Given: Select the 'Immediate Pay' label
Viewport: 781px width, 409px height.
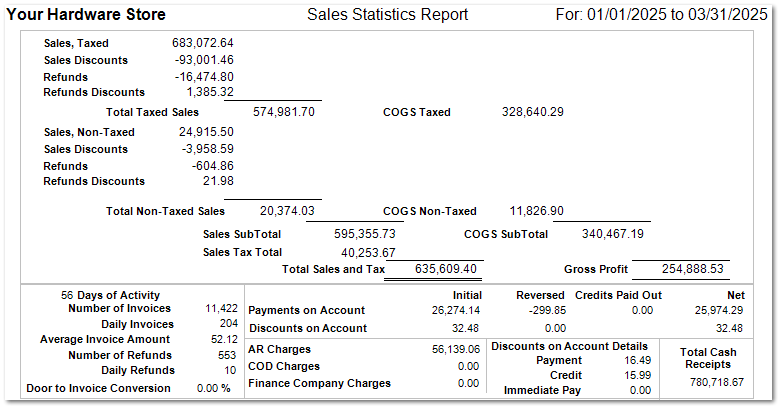Looking at the screenshot, I should point(542,390).
